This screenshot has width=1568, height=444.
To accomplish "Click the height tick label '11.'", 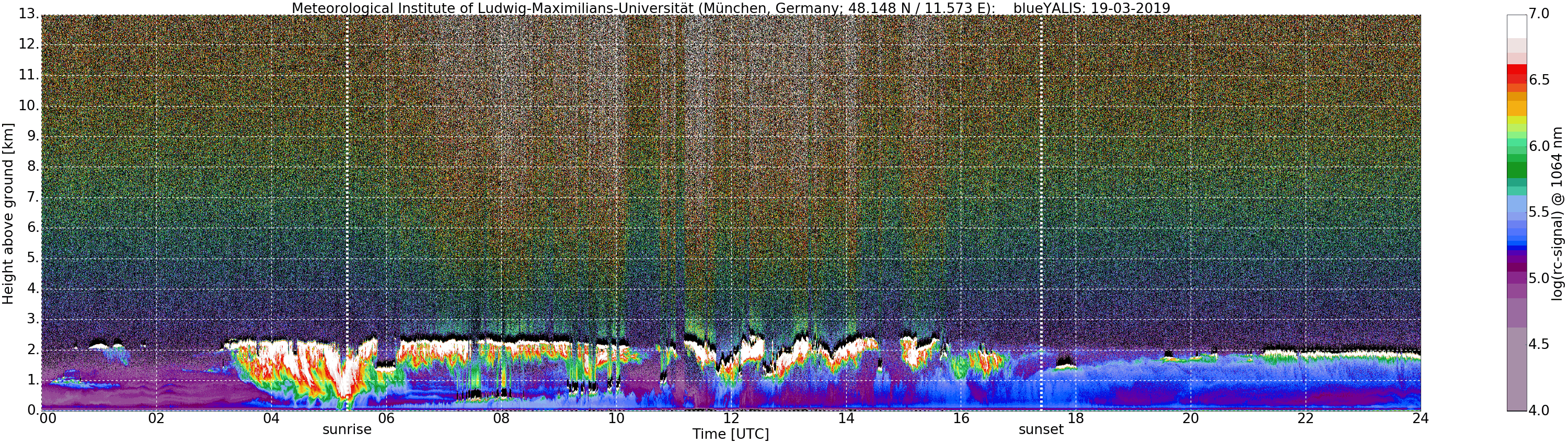I will (x=29, y=75).
